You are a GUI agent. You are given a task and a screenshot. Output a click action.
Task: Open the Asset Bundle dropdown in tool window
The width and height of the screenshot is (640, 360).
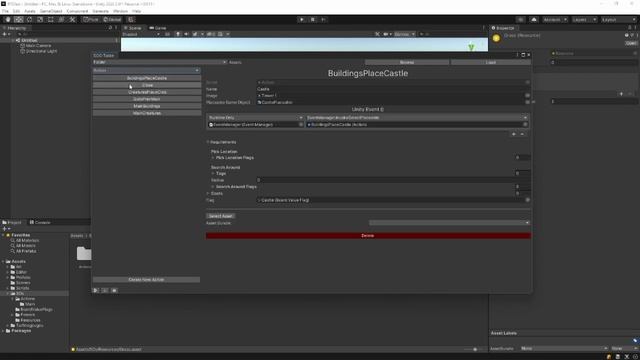point(449,223)
